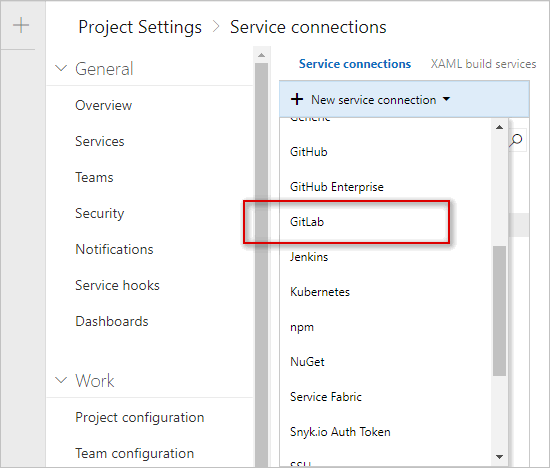Open the Overview settings page
Image resolution: width=550 pixels, height=468 pixels.
click(103, 105)
